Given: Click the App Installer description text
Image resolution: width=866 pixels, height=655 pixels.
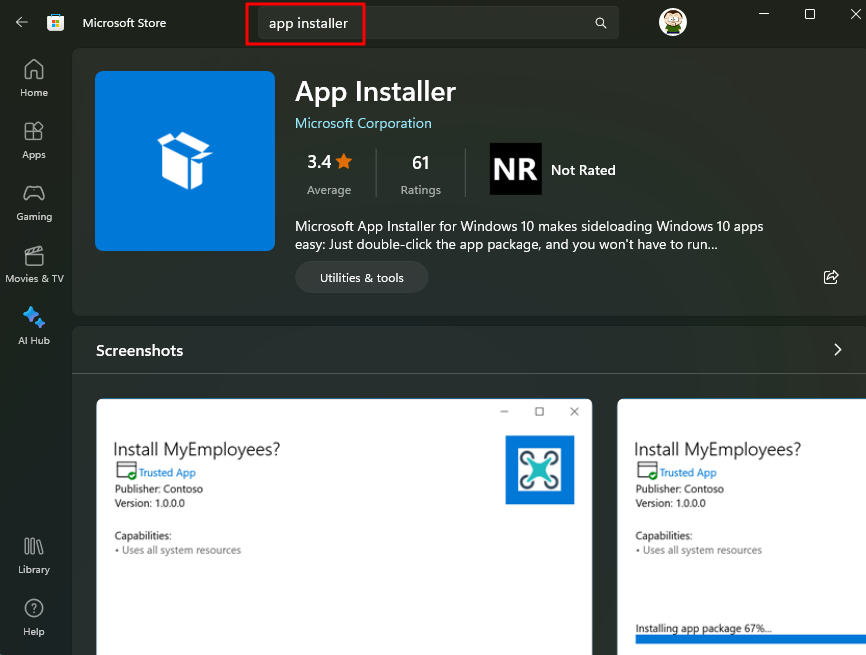Looking at the screenshot, I should point(529,235).
